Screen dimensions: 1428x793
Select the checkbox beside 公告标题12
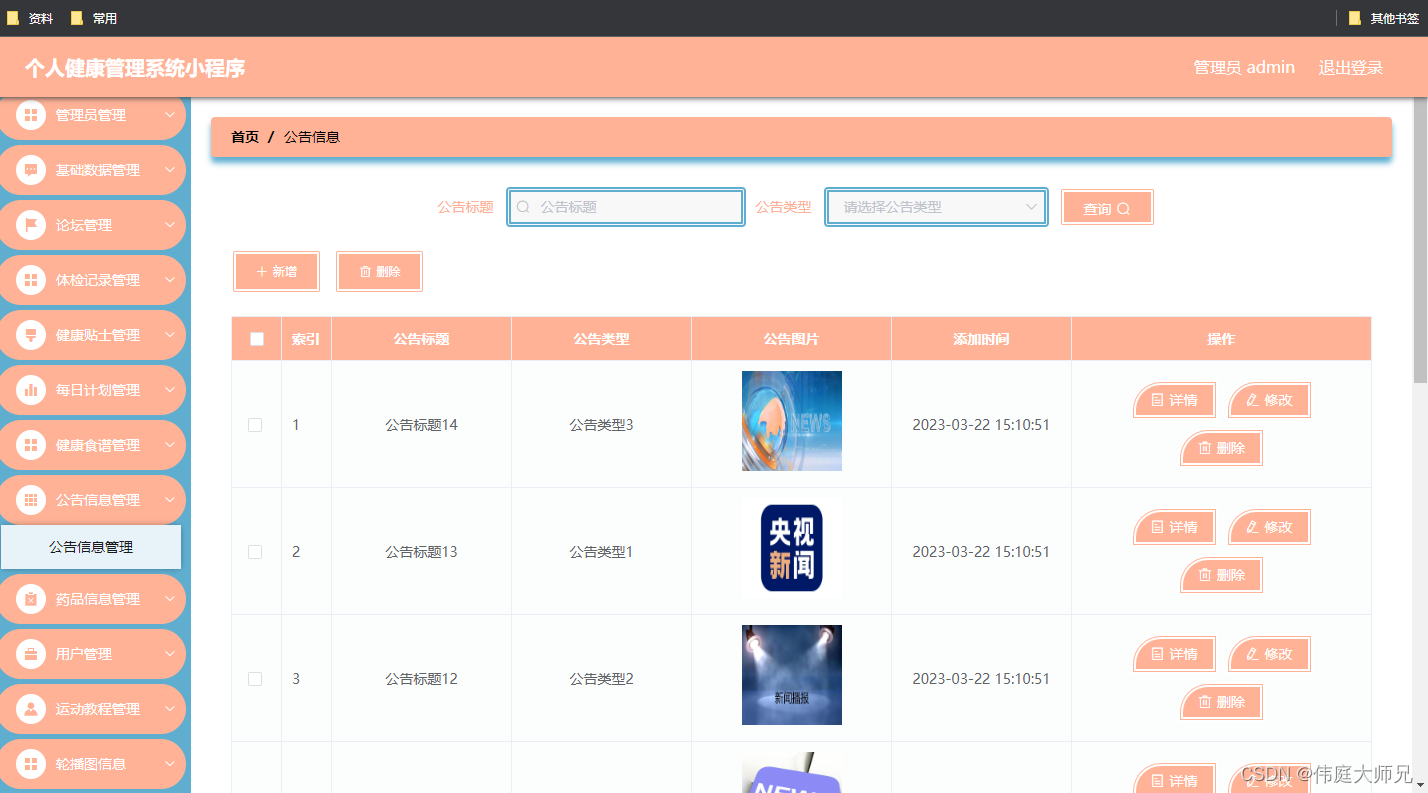point(255,678)
